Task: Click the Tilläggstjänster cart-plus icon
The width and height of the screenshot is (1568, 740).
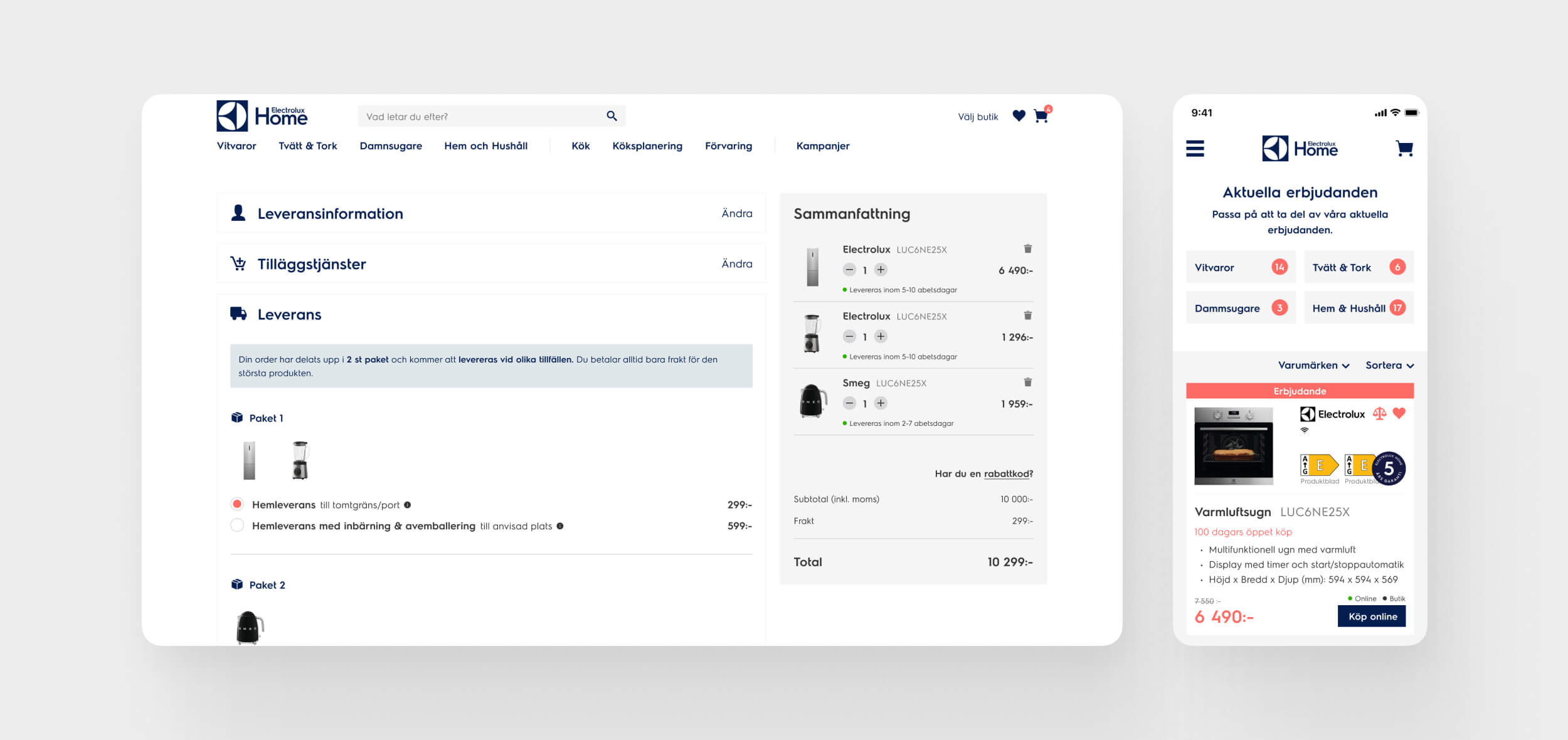Action: click(x=238, y=263)
